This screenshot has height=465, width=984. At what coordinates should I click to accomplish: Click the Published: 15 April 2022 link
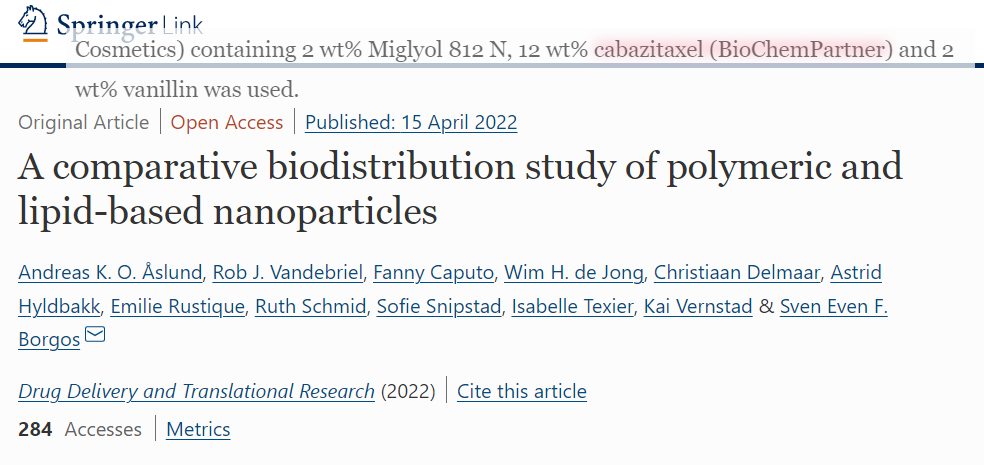(411, 122)
